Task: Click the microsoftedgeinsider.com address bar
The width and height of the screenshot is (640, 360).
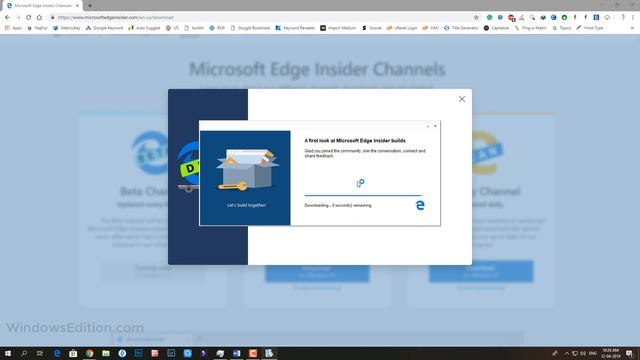Action: point(261,18)
